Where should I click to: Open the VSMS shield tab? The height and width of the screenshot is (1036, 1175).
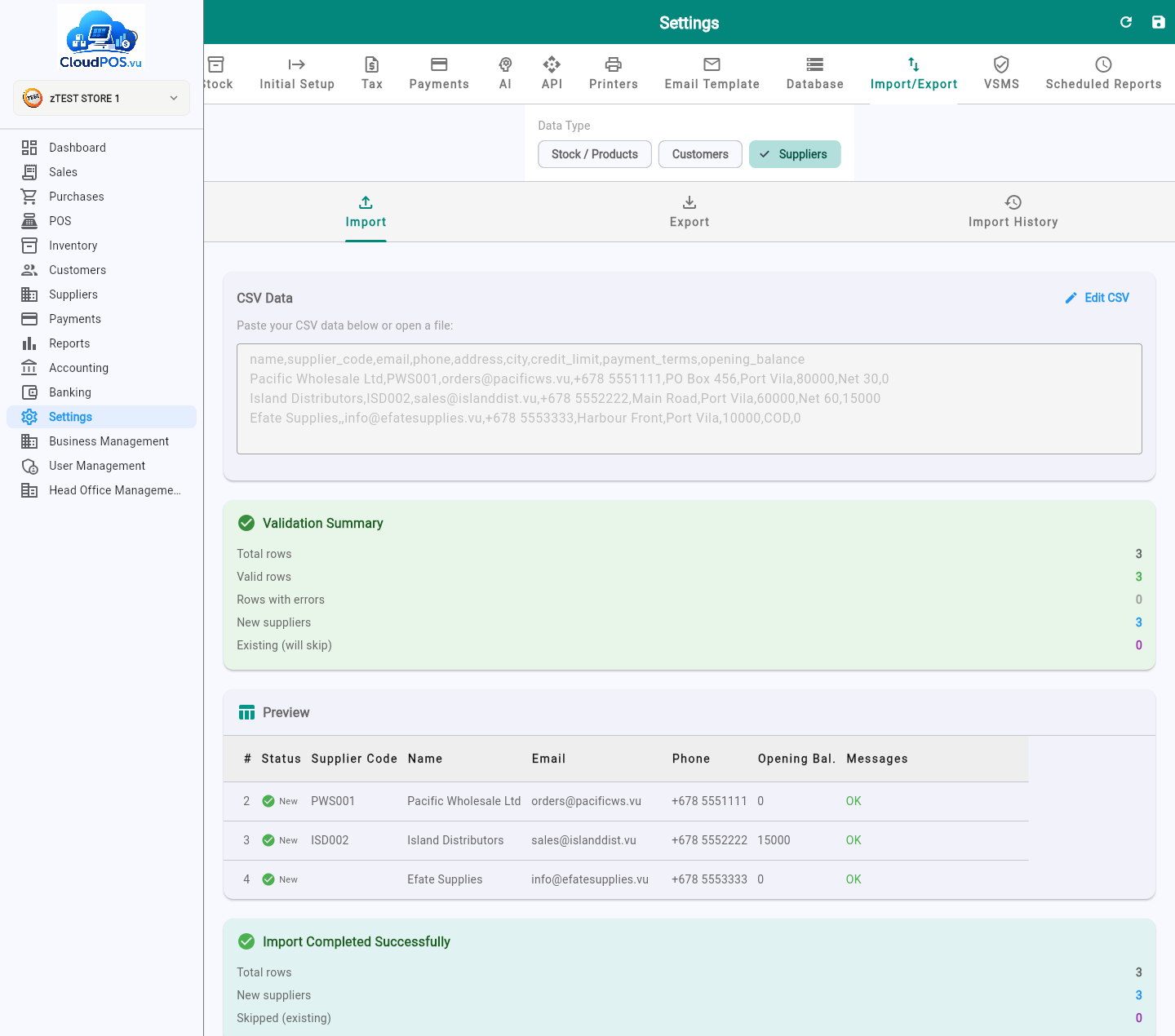click(x=1001, y=73)
